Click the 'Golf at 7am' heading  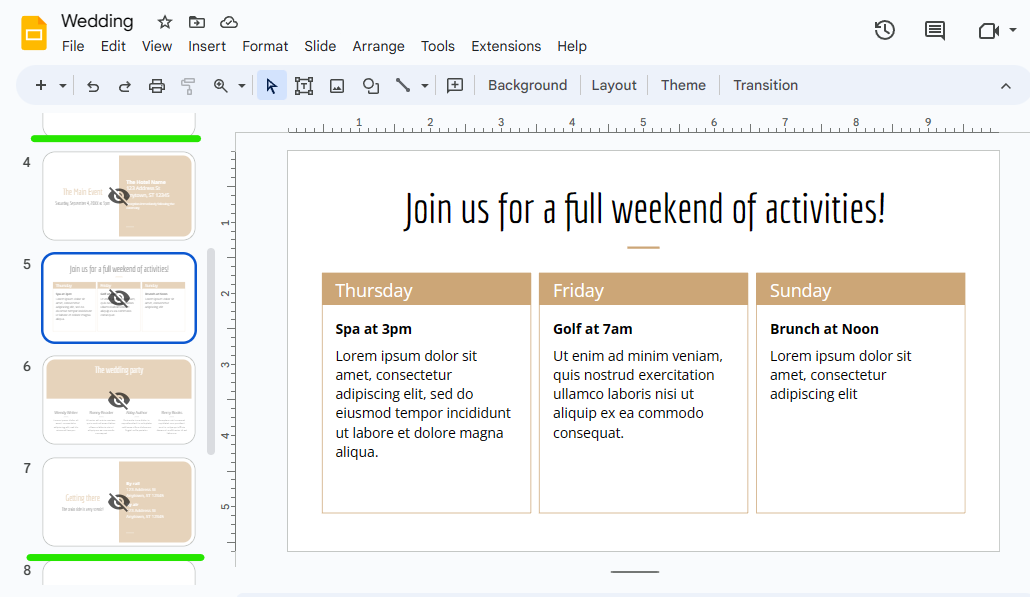(593, 329)
